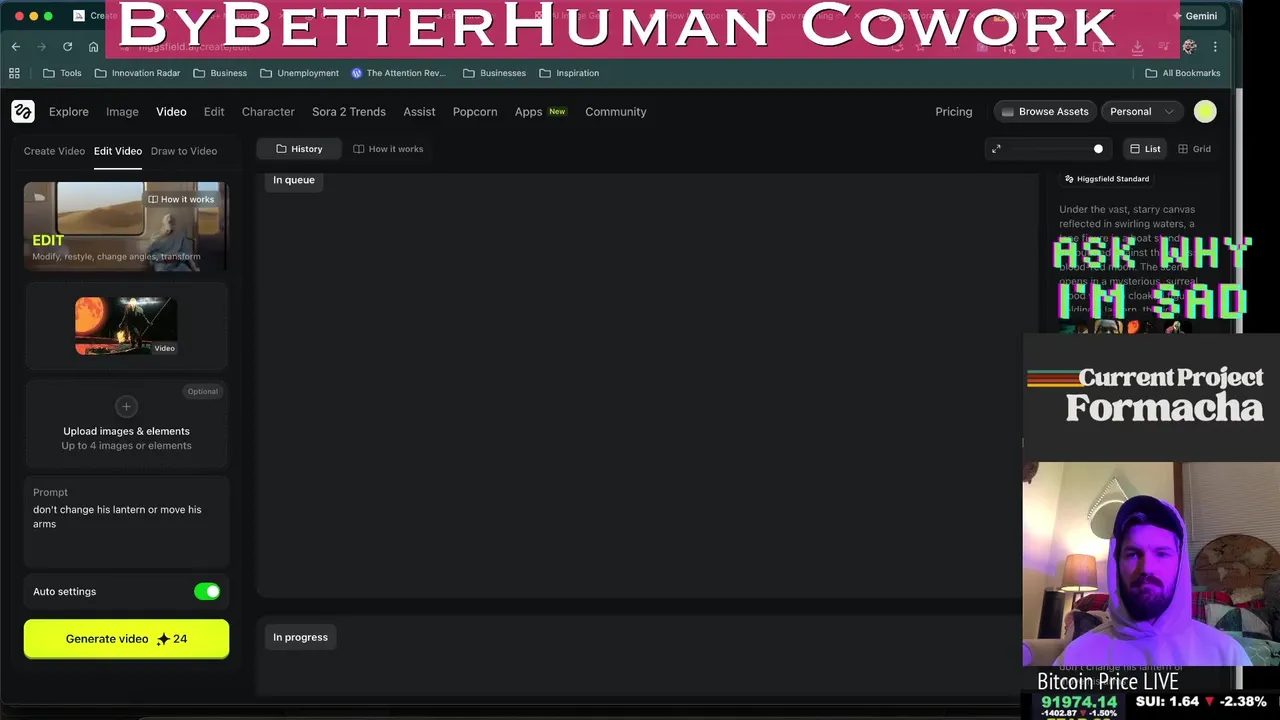Adjust the thumbnail size slider
The image size is (1280, 720).
pos(1056,149)
